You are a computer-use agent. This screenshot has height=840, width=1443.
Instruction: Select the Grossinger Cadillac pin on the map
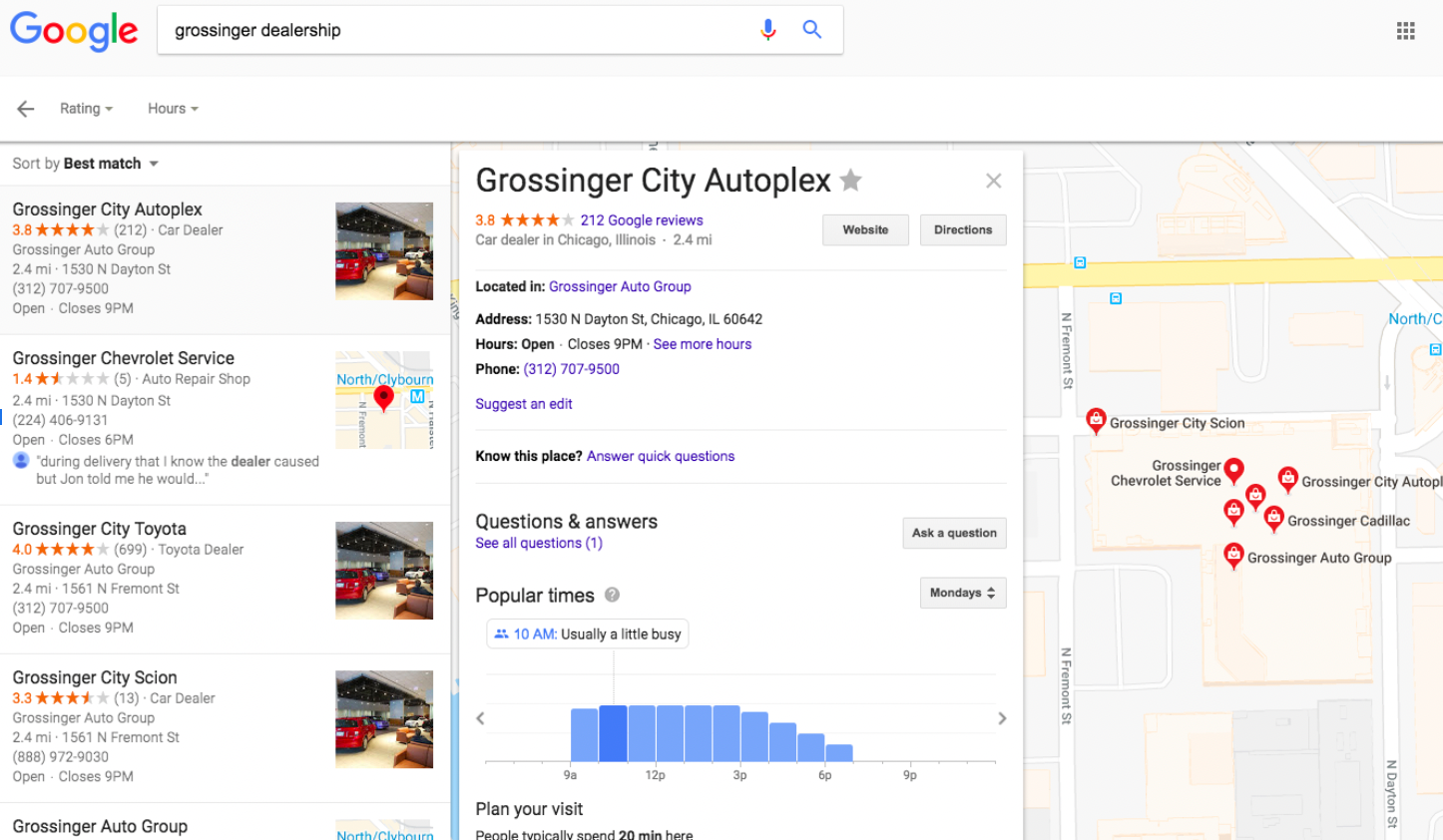click(1273, 517)
